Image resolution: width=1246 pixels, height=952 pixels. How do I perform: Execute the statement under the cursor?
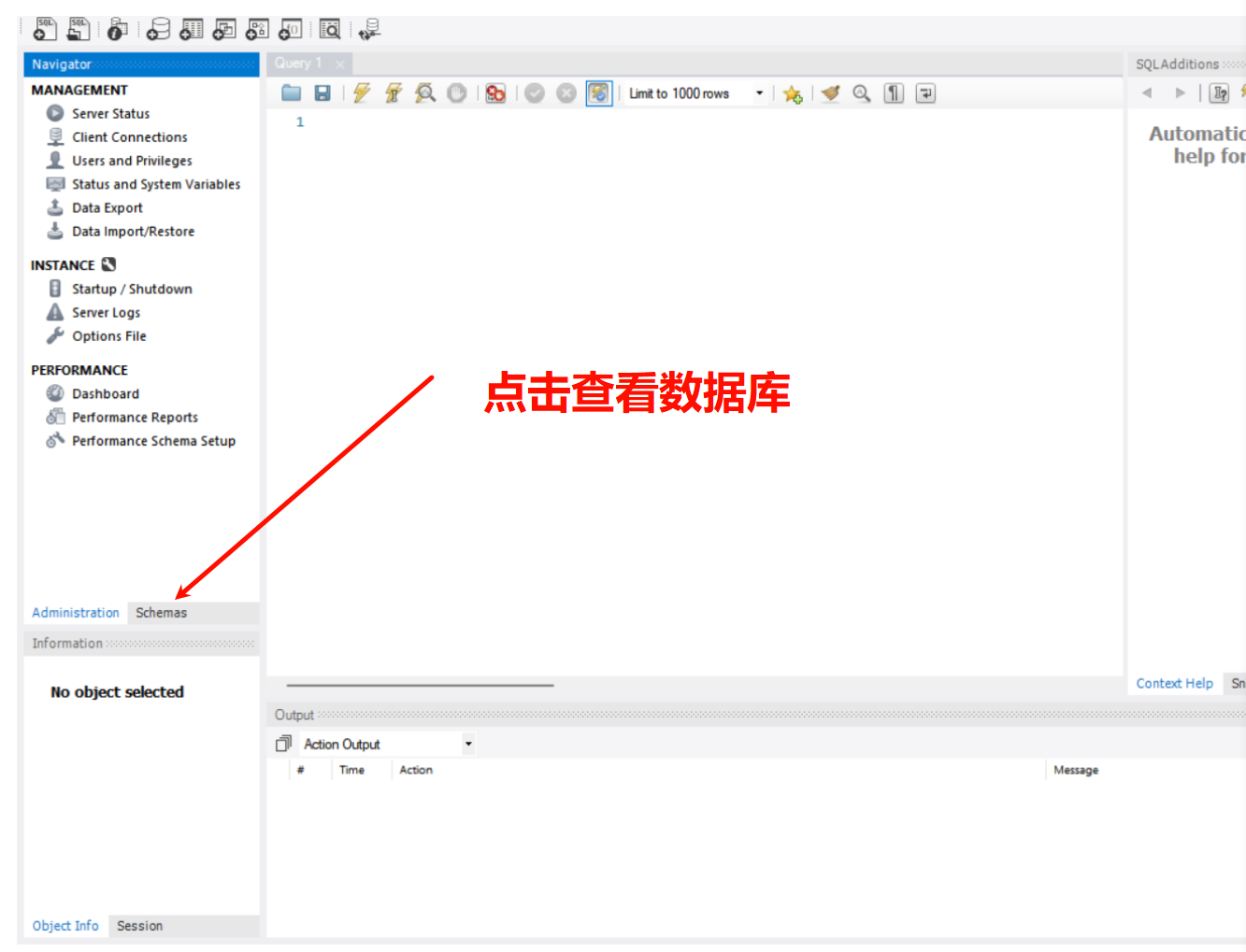click(x=394, y=93)
